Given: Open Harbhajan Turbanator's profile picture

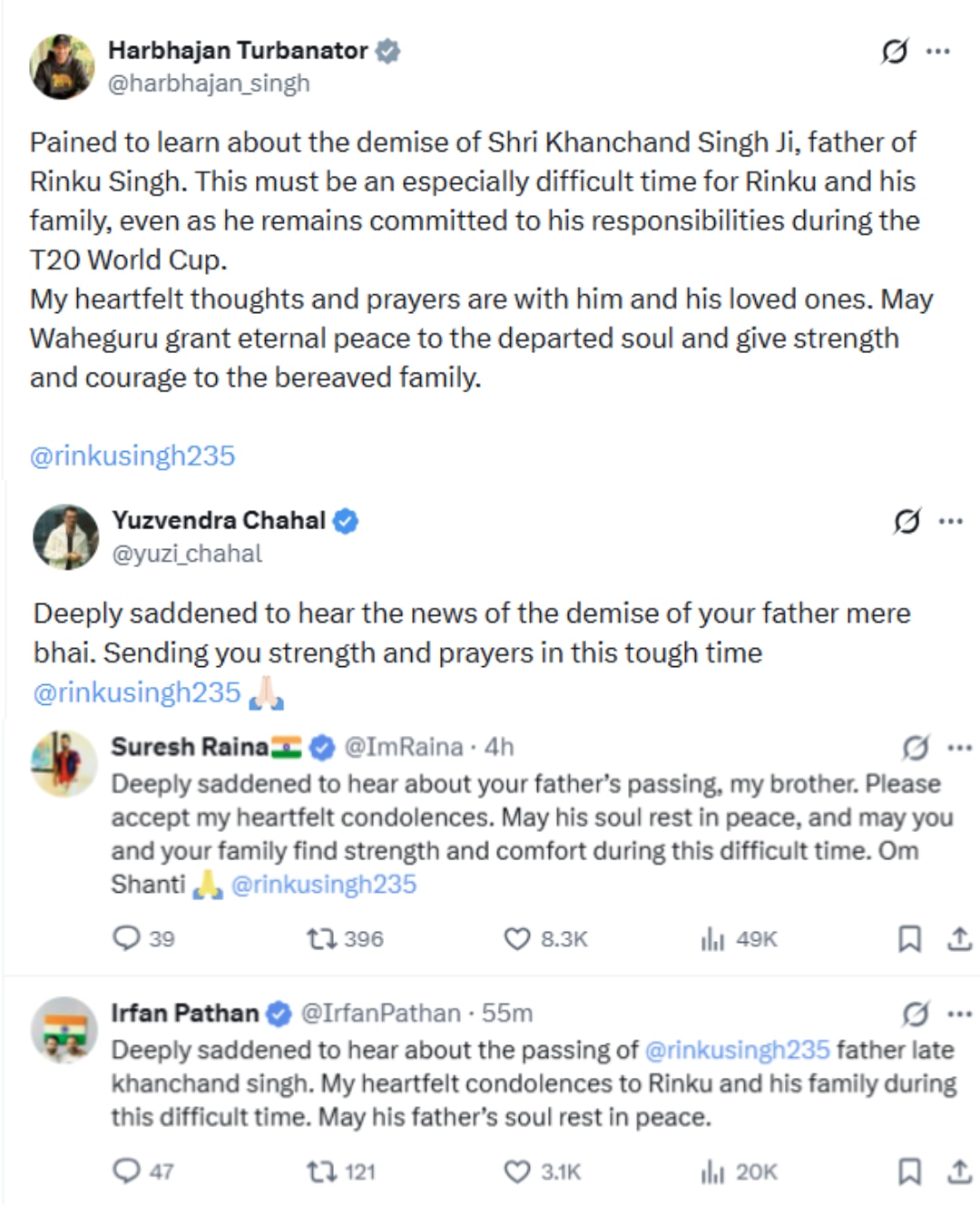Looking at the screenshot, I should [x=62, y=66].
